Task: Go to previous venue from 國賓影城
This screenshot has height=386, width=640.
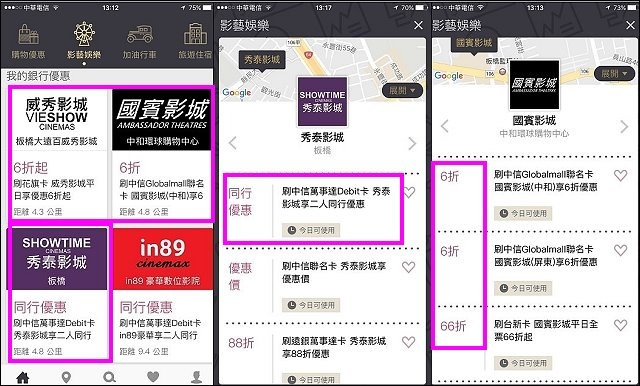Action: tap(444, 126)
